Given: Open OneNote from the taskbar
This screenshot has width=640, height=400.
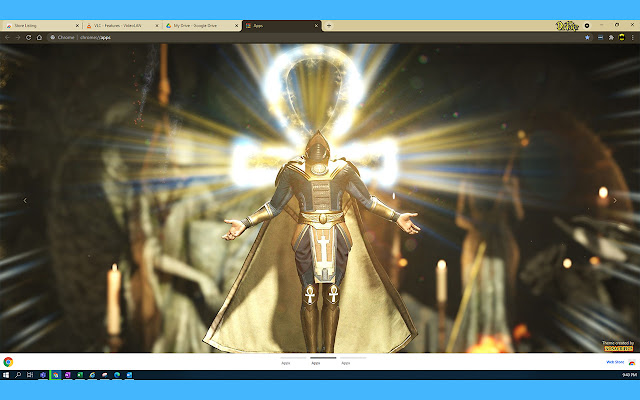Looking at the screenshot, I should pyautogui.click(x=68, y=375).
